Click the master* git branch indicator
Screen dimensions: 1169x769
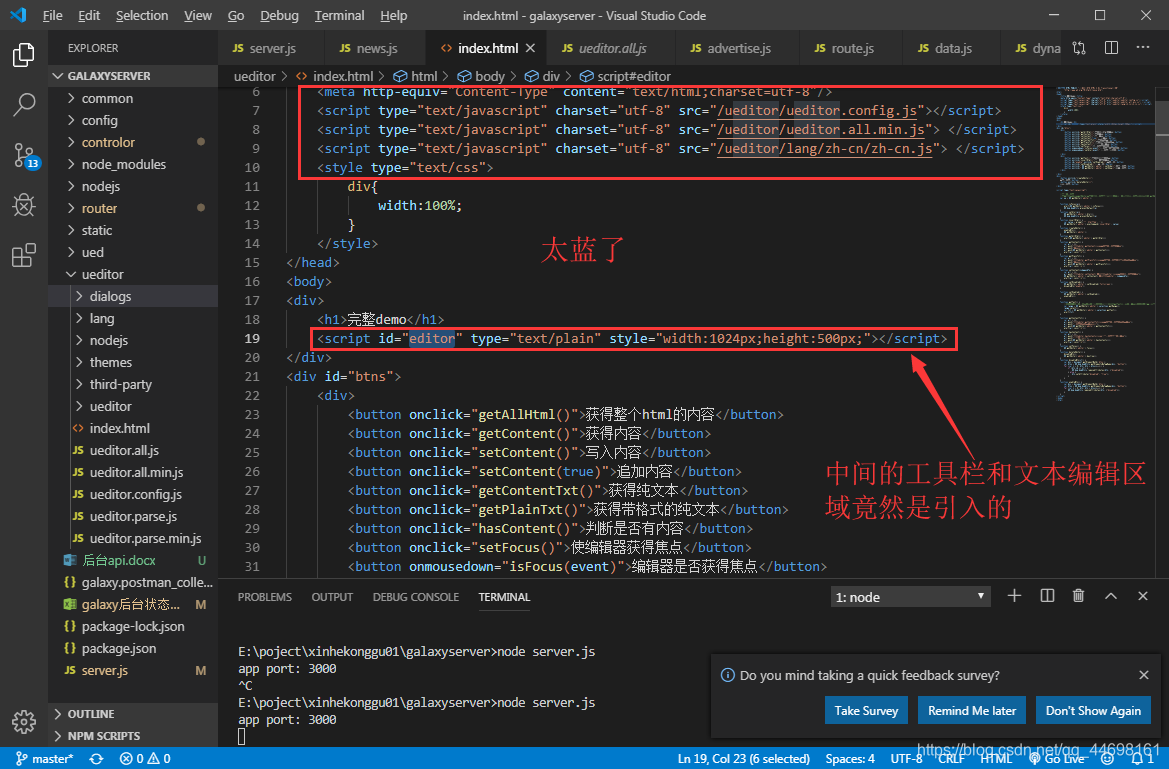point(45,759)
